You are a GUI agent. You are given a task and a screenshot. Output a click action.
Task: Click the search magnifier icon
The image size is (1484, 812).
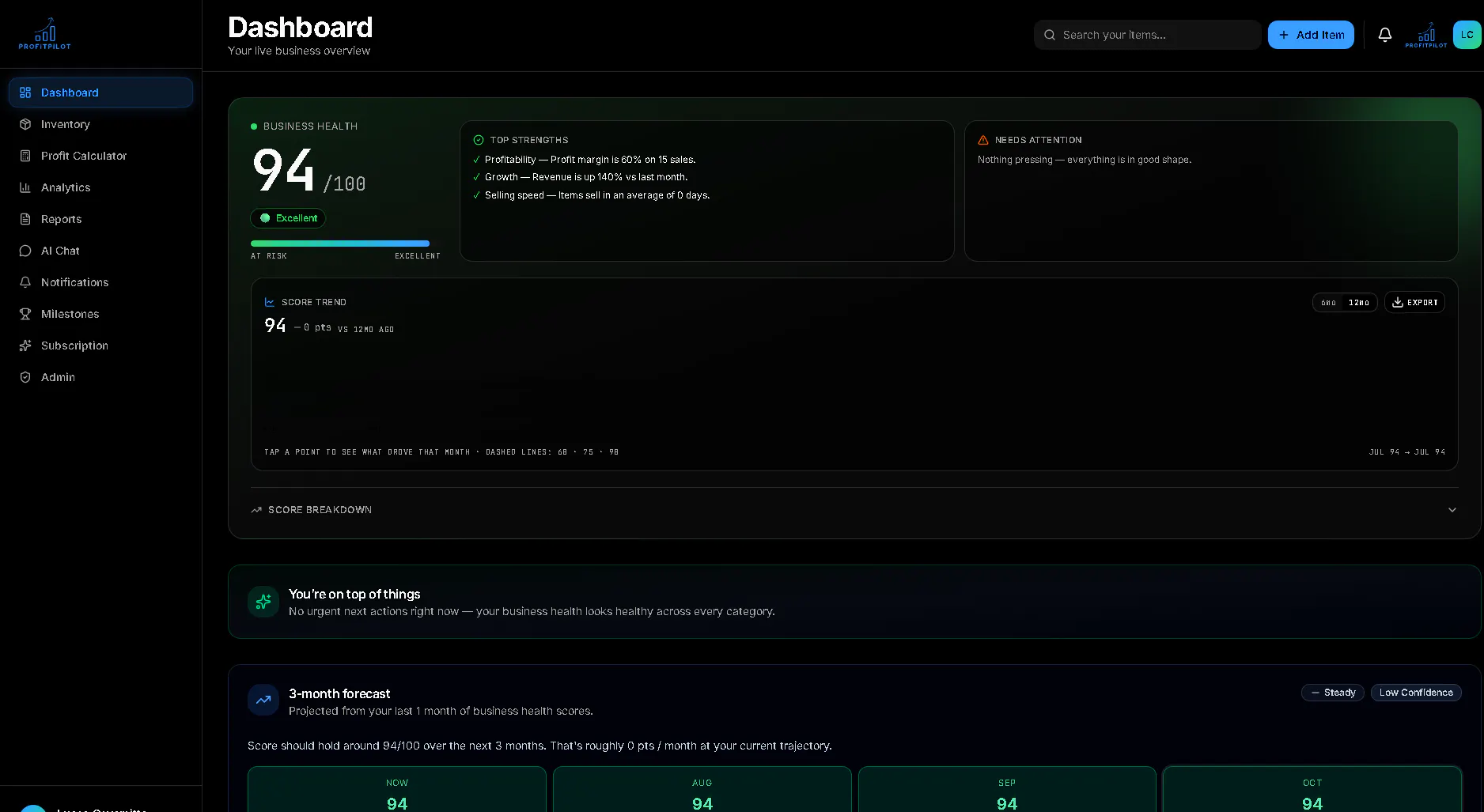click(x=1050, y=35)
